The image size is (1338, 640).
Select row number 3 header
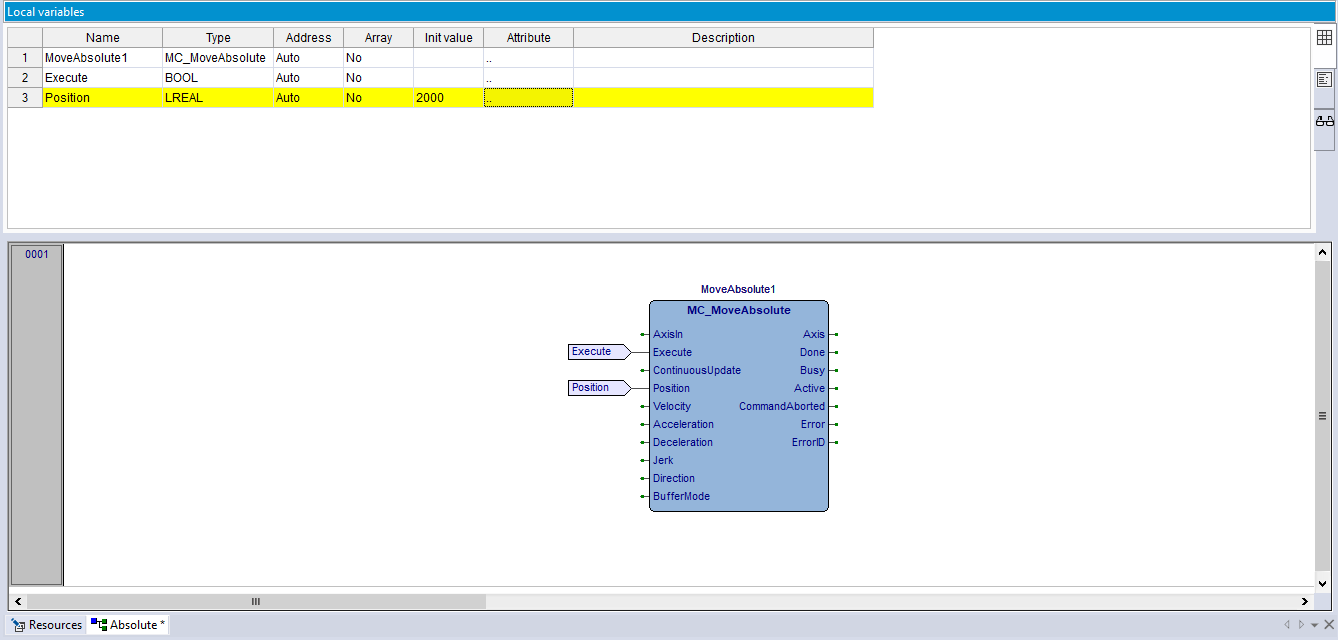pyautogui.click(x=25, y=98)
